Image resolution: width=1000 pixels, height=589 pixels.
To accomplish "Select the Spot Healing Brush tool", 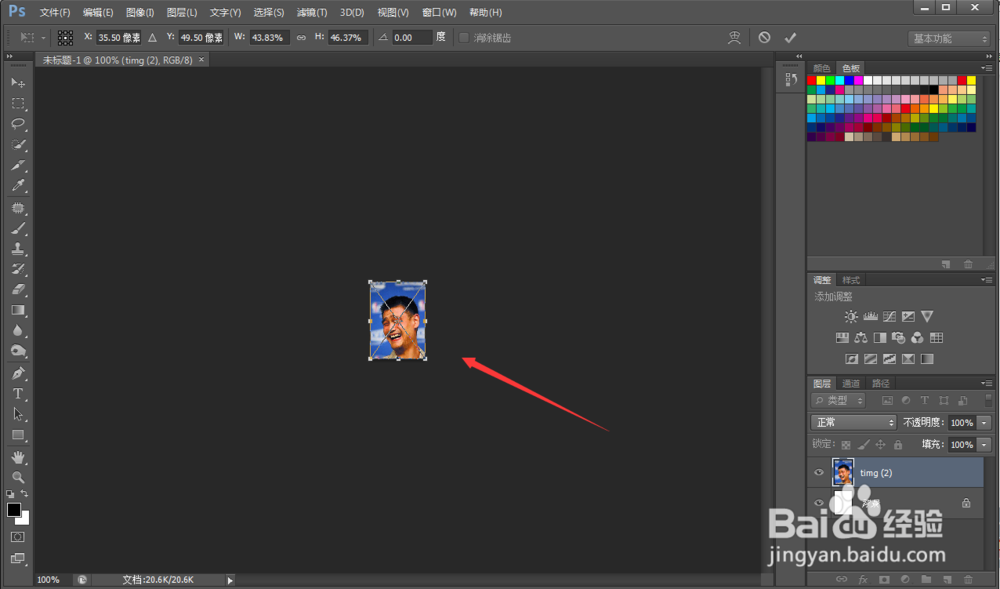I will pos(18,208).
